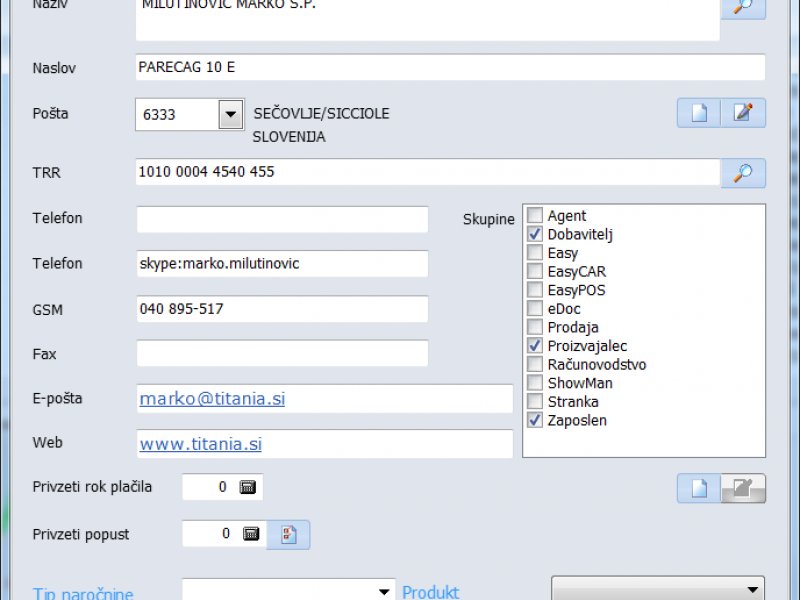Click the magnifier lookup icon beside TRR
Screen dimensions: 800x600
pos(743,173)
